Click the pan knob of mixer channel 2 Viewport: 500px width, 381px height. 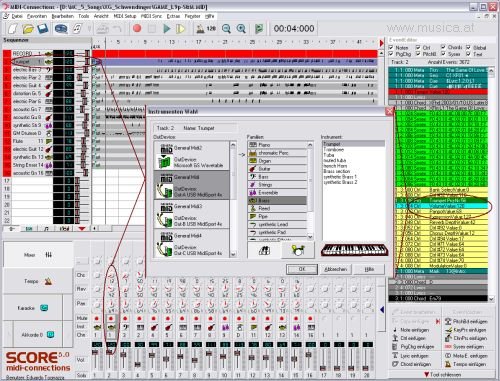pos(111,304)
